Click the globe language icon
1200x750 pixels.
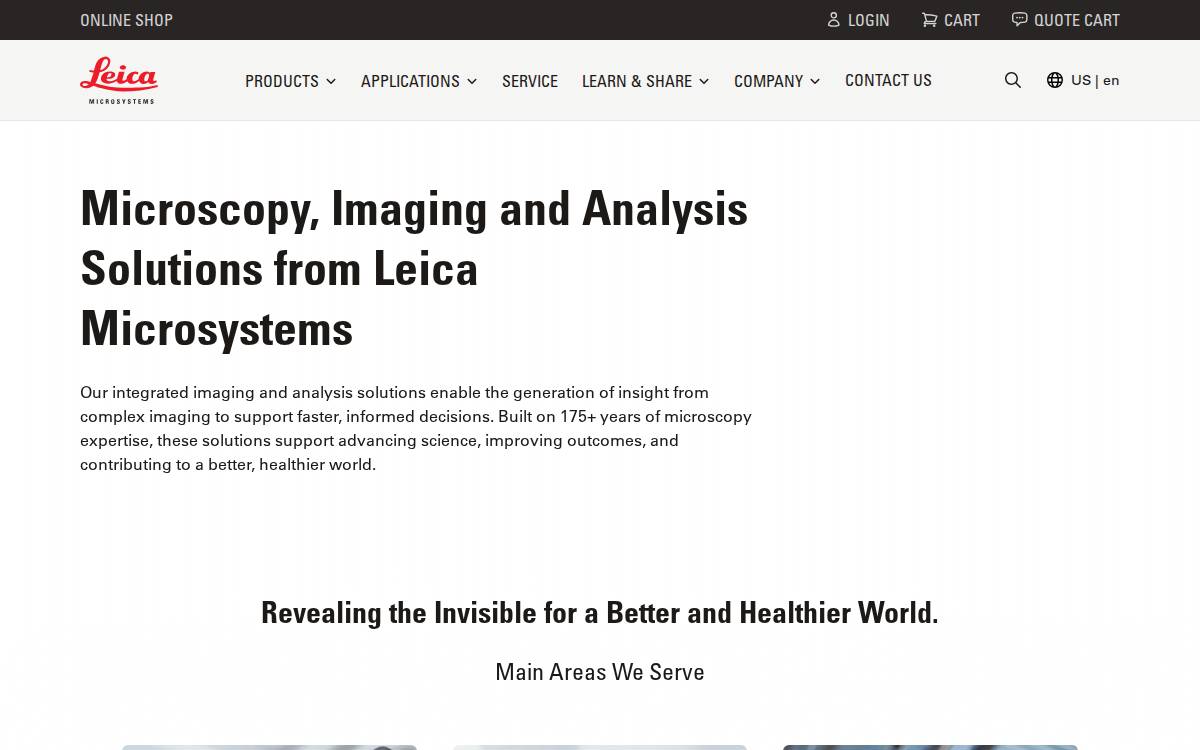click(x=1055, y=80)
